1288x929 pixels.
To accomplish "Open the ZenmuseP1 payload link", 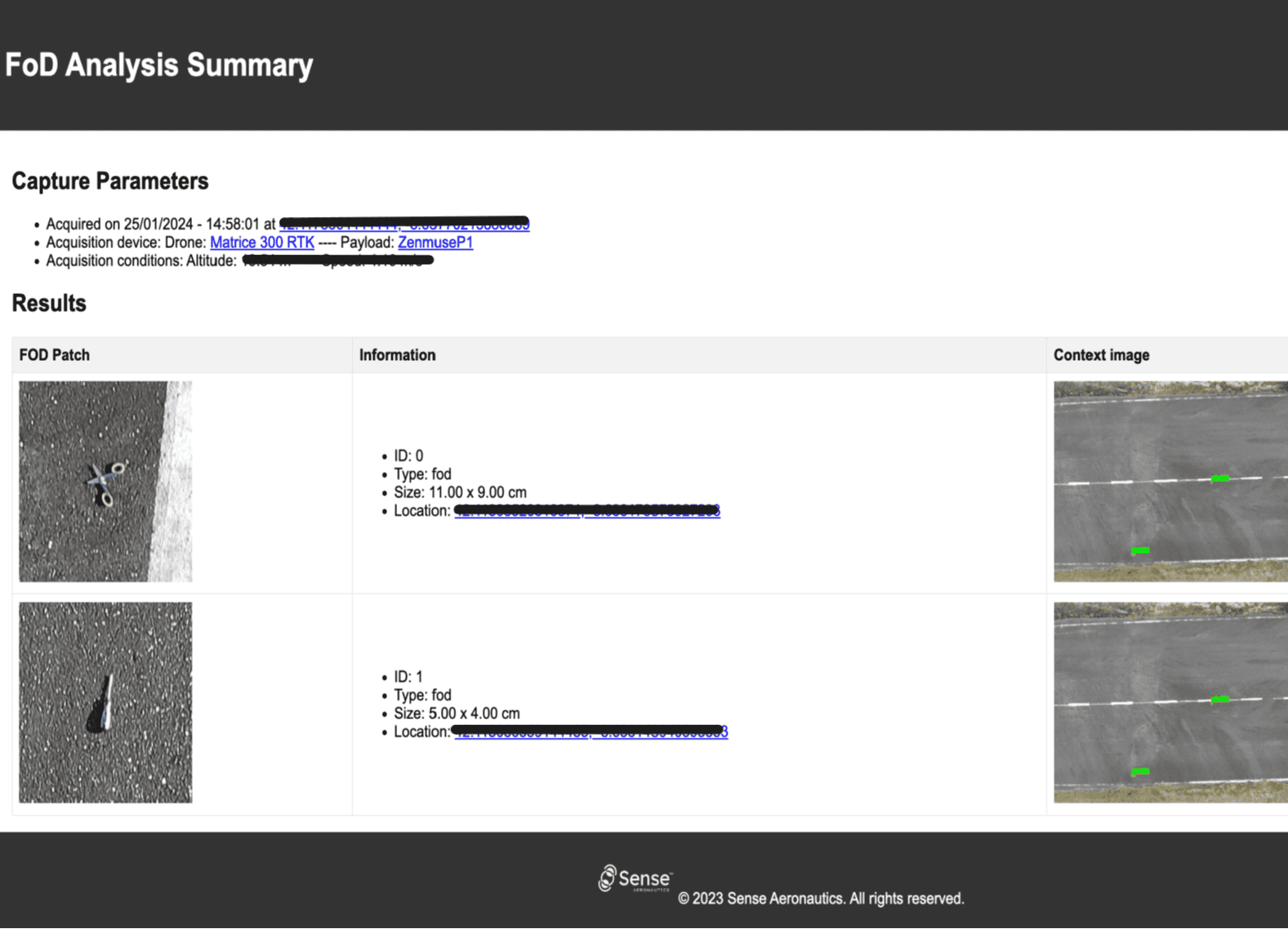I will coord(435,242).
